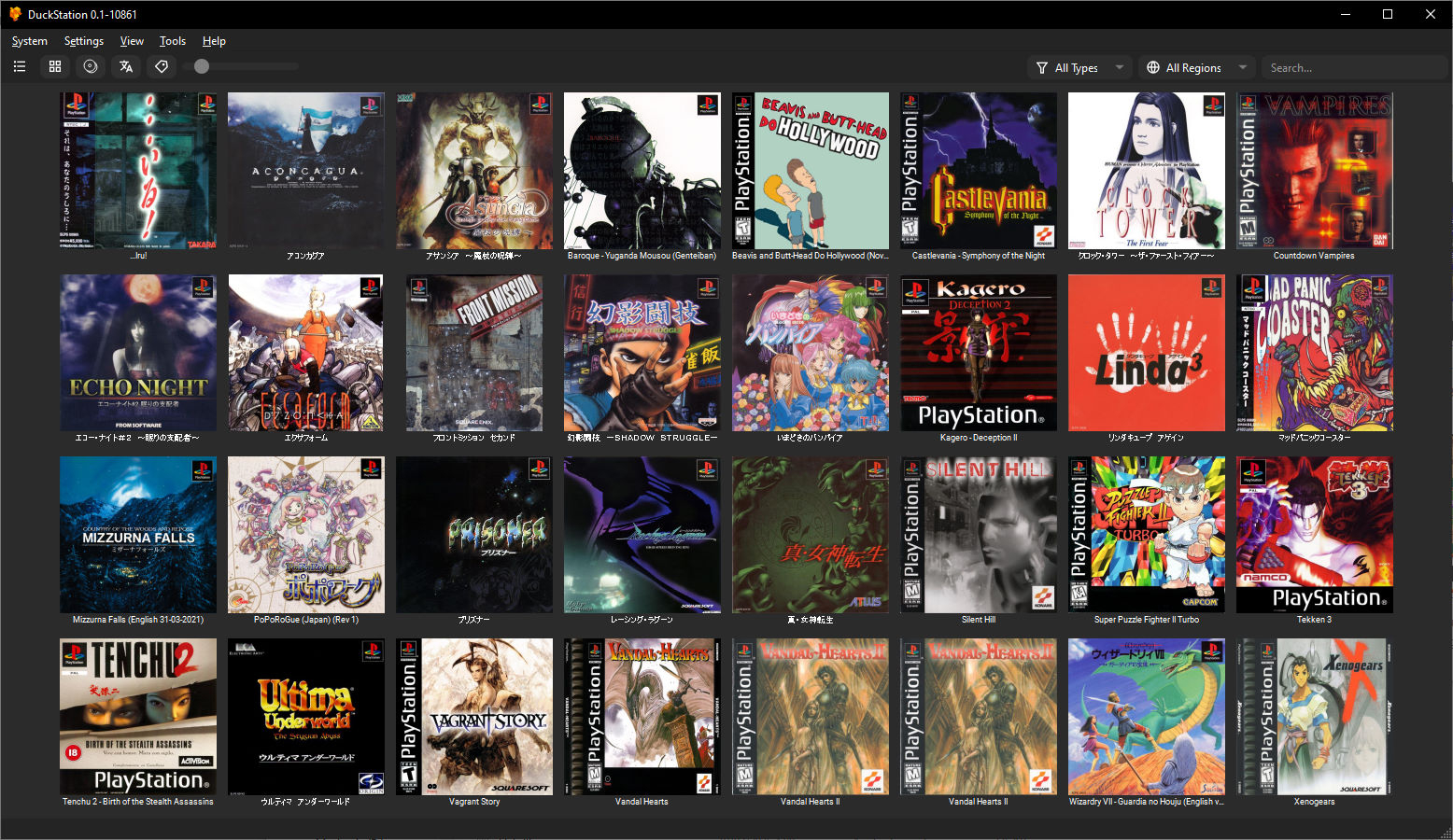Open the Help menu

click(x=214, y=41)
